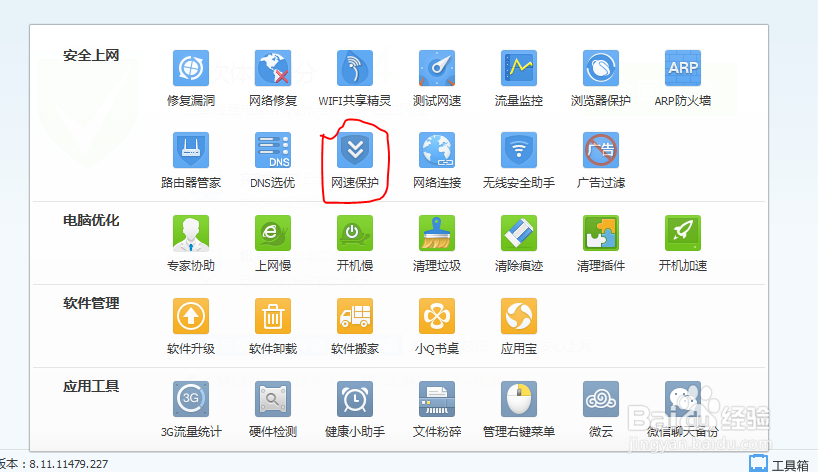Screen dimensions: 818x472
Task: Open 软件卸载 uninstall tool
Action: tap(273, 316)
